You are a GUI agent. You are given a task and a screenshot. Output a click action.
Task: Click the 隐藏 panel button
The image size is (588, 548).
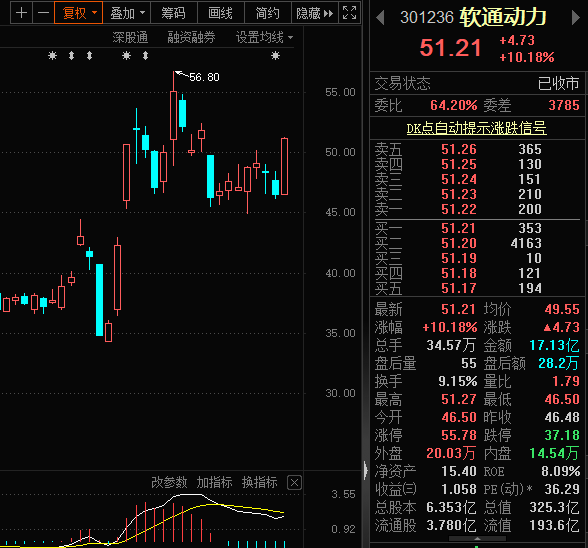[315, 13]
